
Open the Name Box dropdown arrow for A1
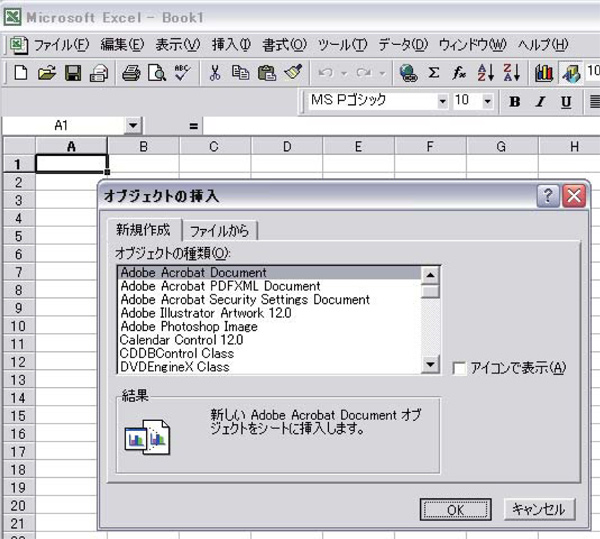click(x=133, y=125)
